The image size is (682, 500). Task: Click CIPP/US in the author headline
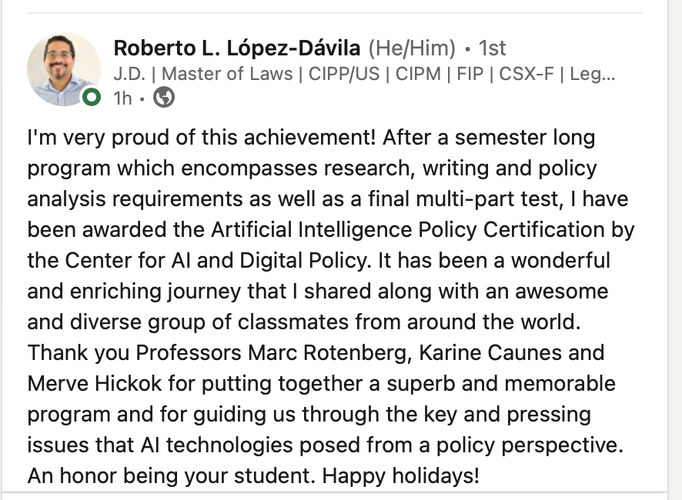tap(344, 74)
